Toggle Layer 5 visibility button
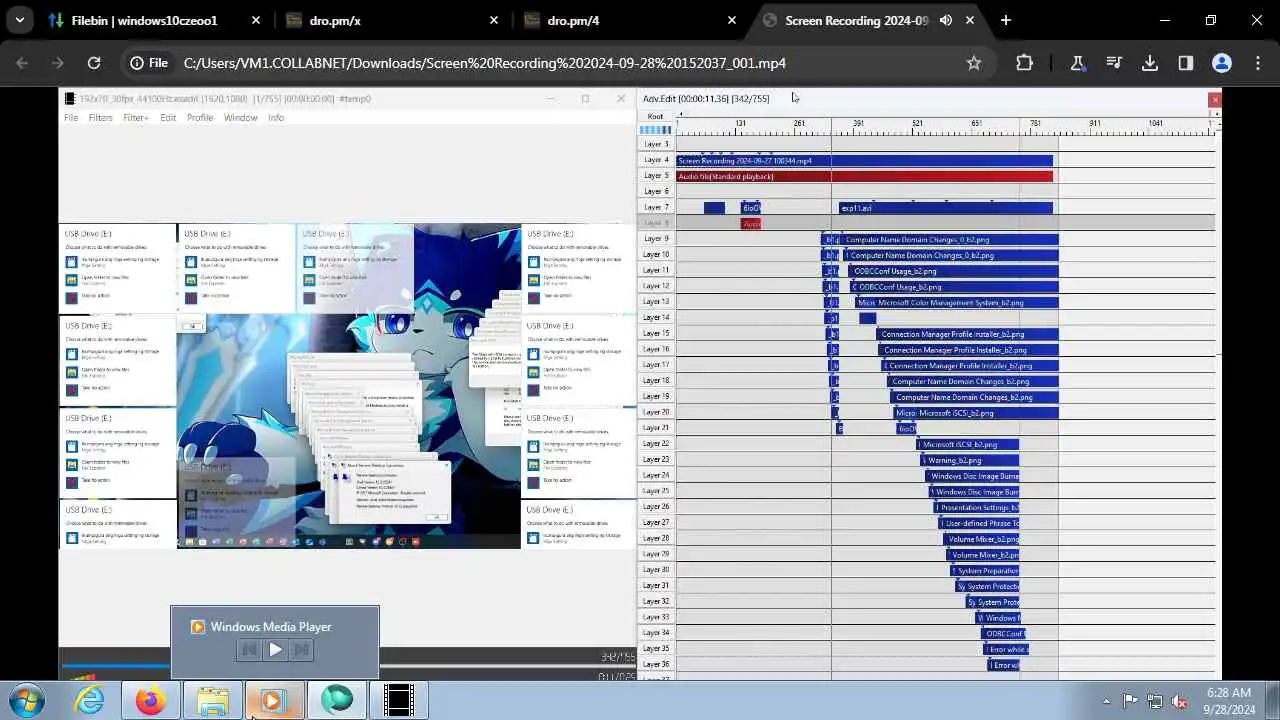The width and height of the screenshot is (1280, 720). pyautogui.click(x=656, y=176)
